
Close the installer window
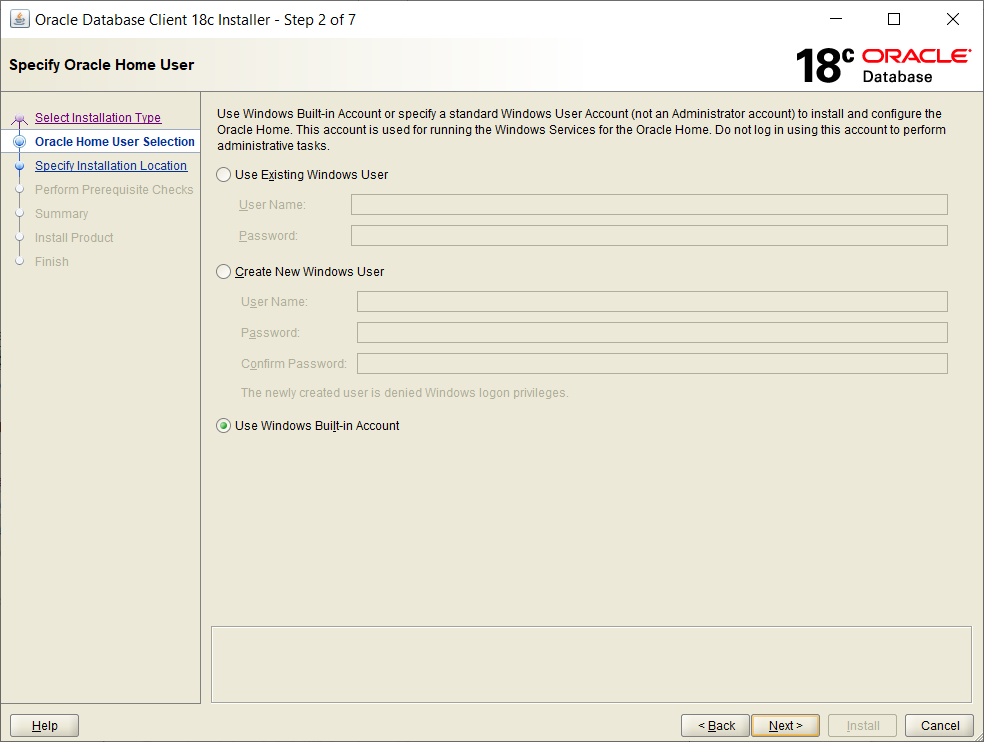tap(953, 19)
